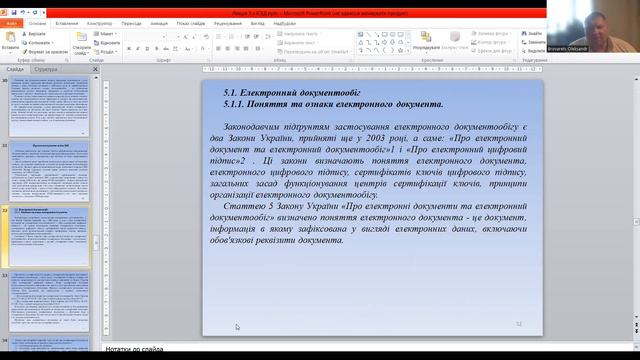
Task: Open the Макет layout dropdown
Action: tap(105, 34)
